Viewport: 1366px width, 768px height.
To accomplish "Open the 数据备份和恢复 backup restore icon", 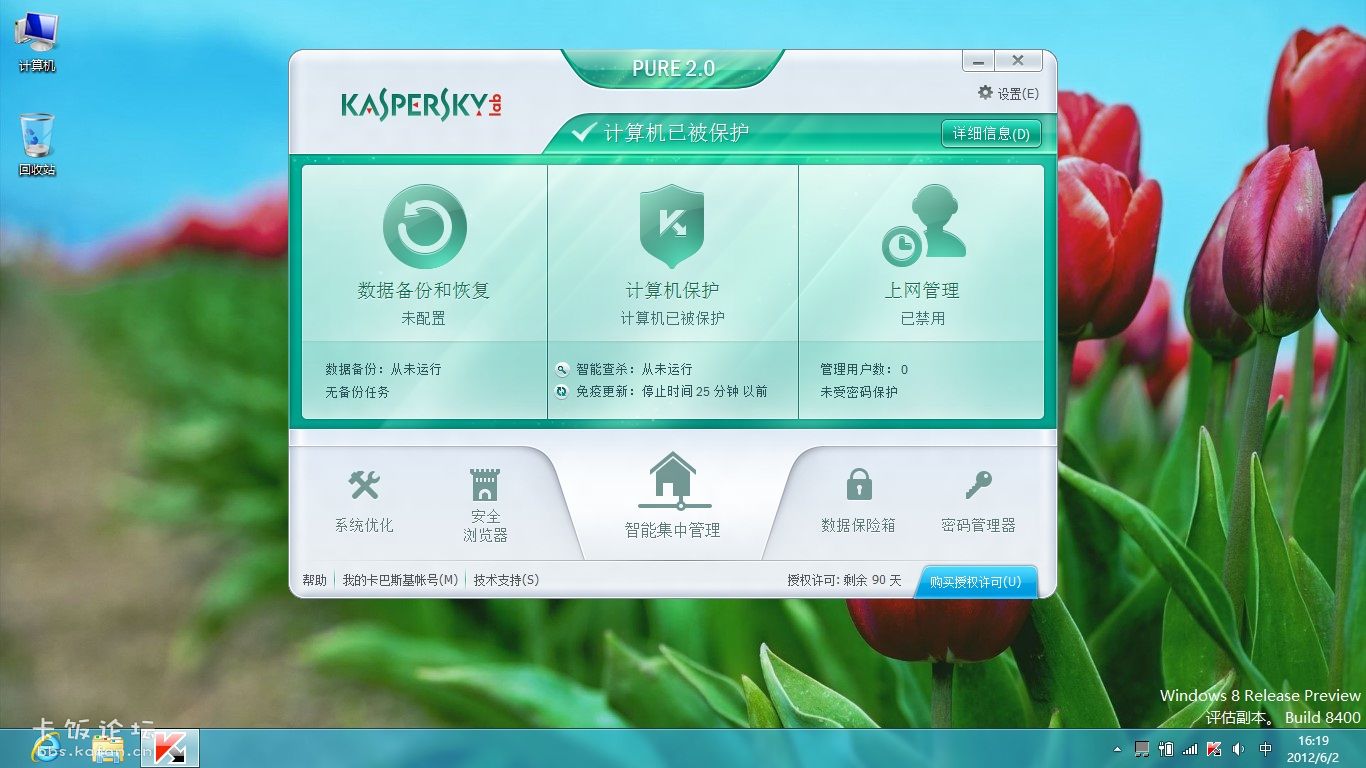I will [x=424, y=226].
